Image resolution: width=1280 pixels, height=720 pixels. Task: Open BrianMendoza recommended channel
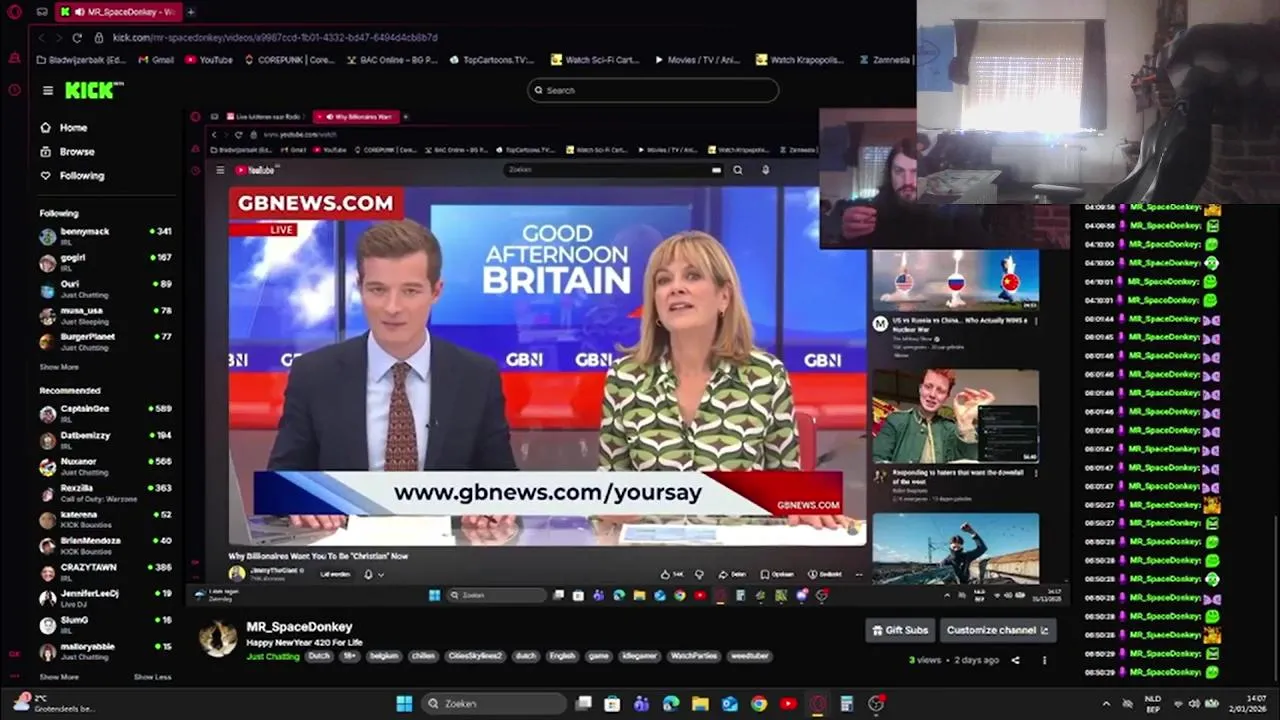pos(105,545)
